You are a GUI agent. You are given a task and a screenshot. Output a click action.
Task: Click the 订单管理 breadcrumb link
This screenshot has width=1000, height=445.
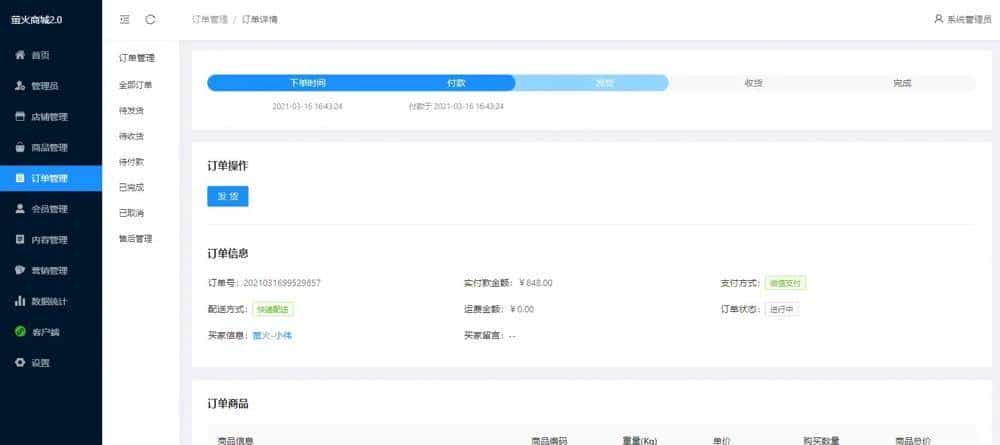click(210, 19)
